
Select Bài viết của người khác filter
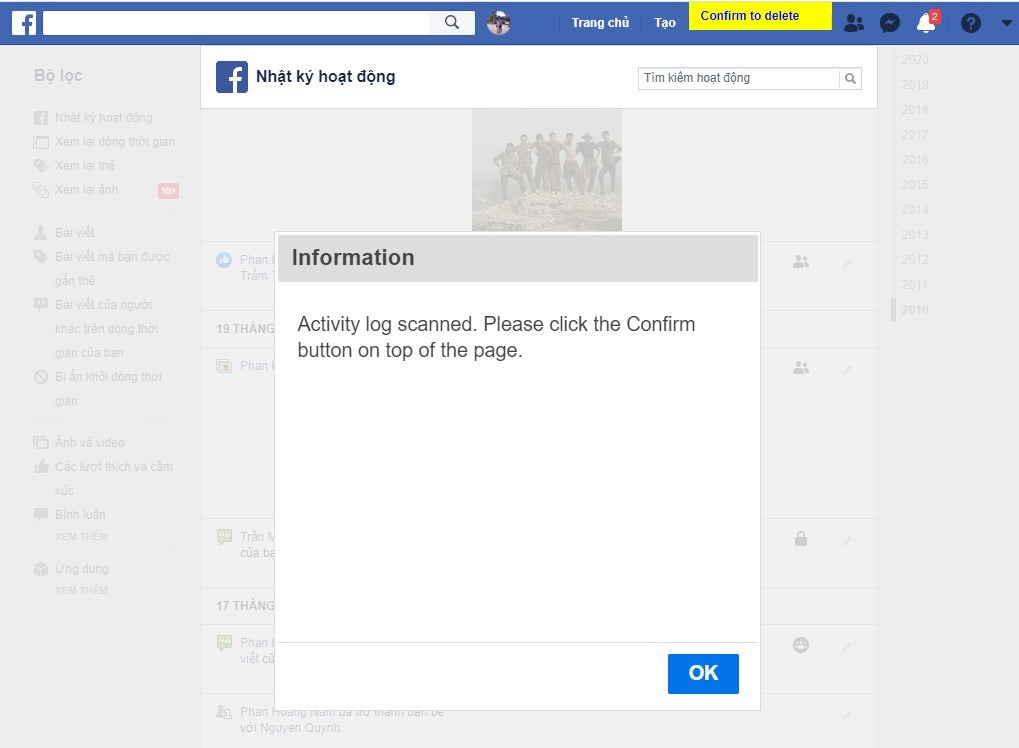(106, 328)
